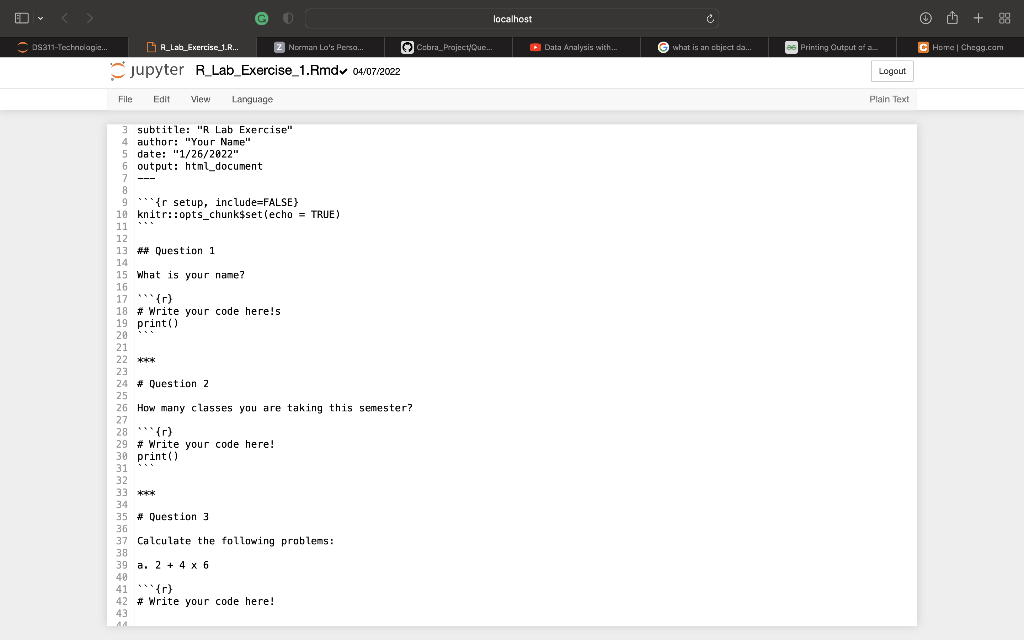This screenshot has height=640, width=1024.
Task: Open a new tab with the plus icon
Action: [x=978, y=18]
